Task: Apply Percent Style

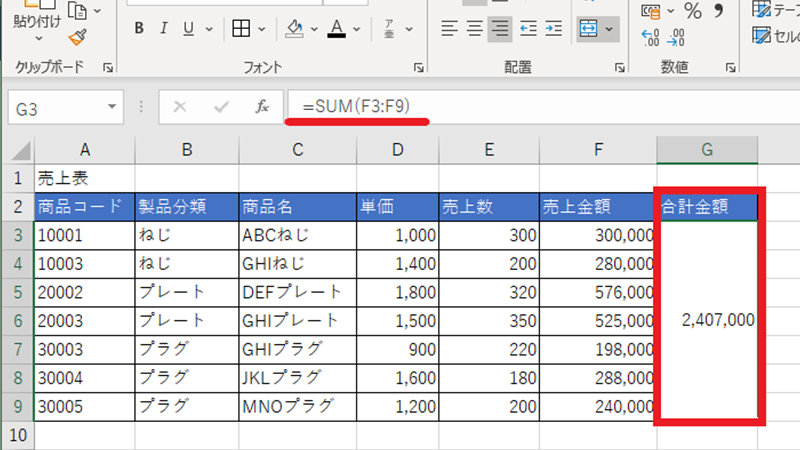Action: pyautogui.click(x=692, y=11)
